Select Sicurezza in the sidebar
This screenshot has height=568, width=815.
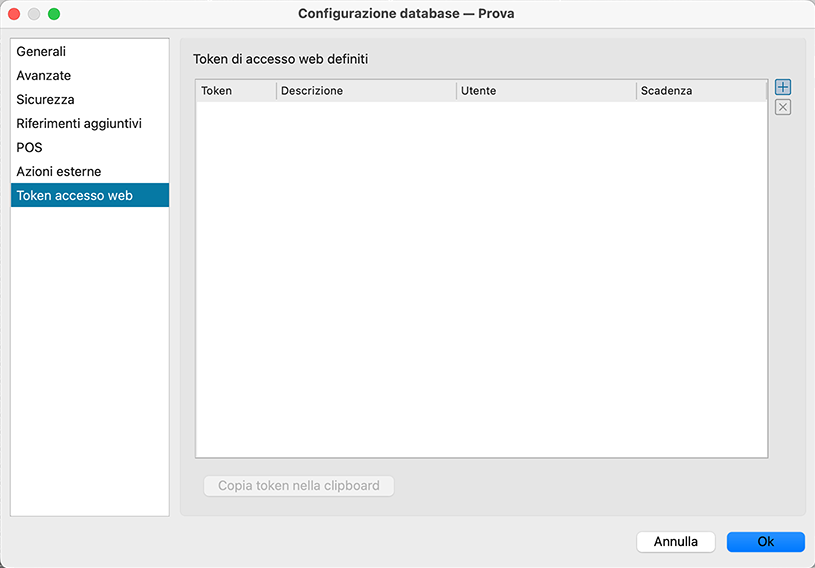point(45,100)
